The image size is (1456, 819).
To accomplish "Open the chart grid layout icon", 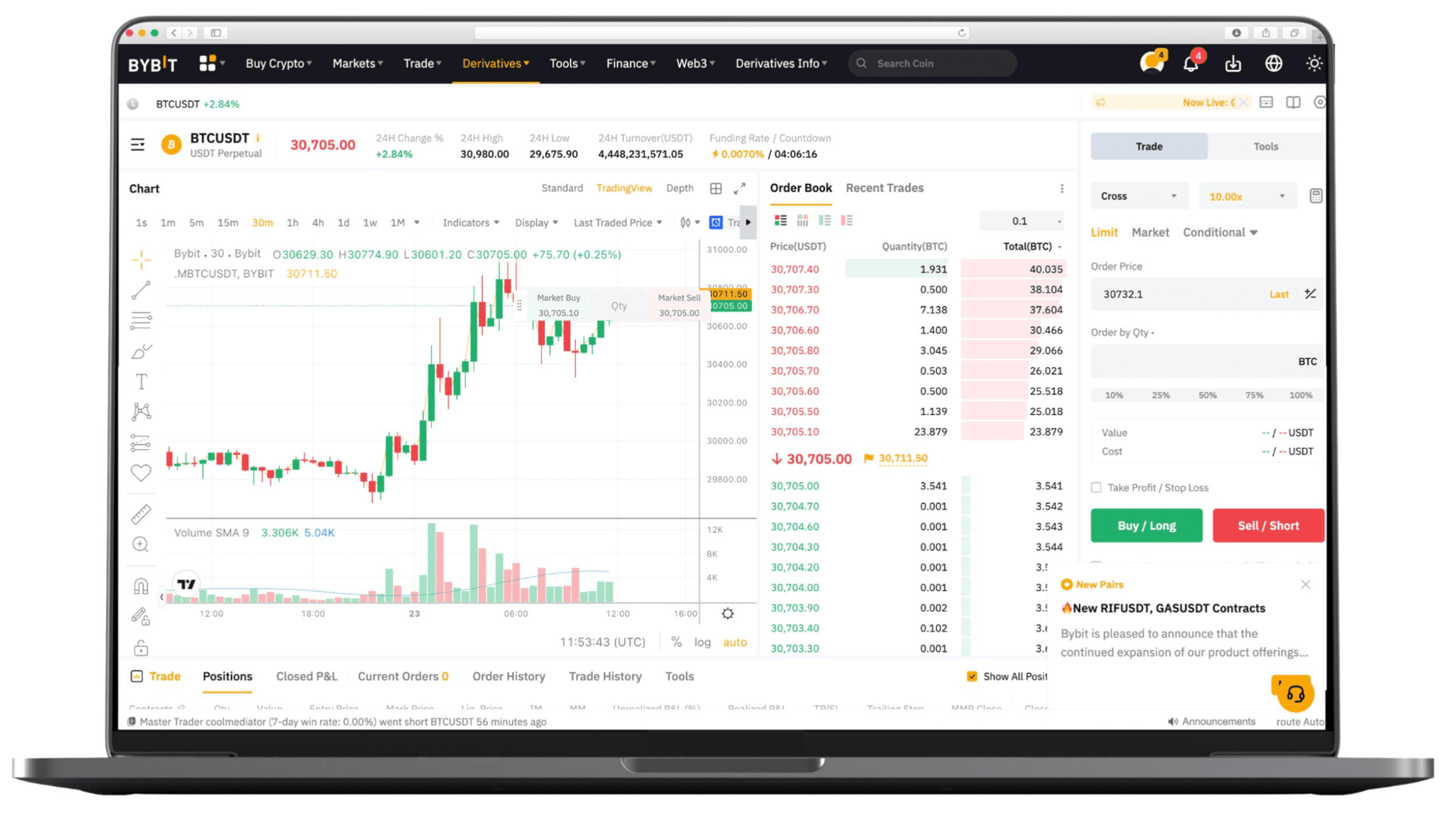I will pyautogui.click(x=716, y=188).
